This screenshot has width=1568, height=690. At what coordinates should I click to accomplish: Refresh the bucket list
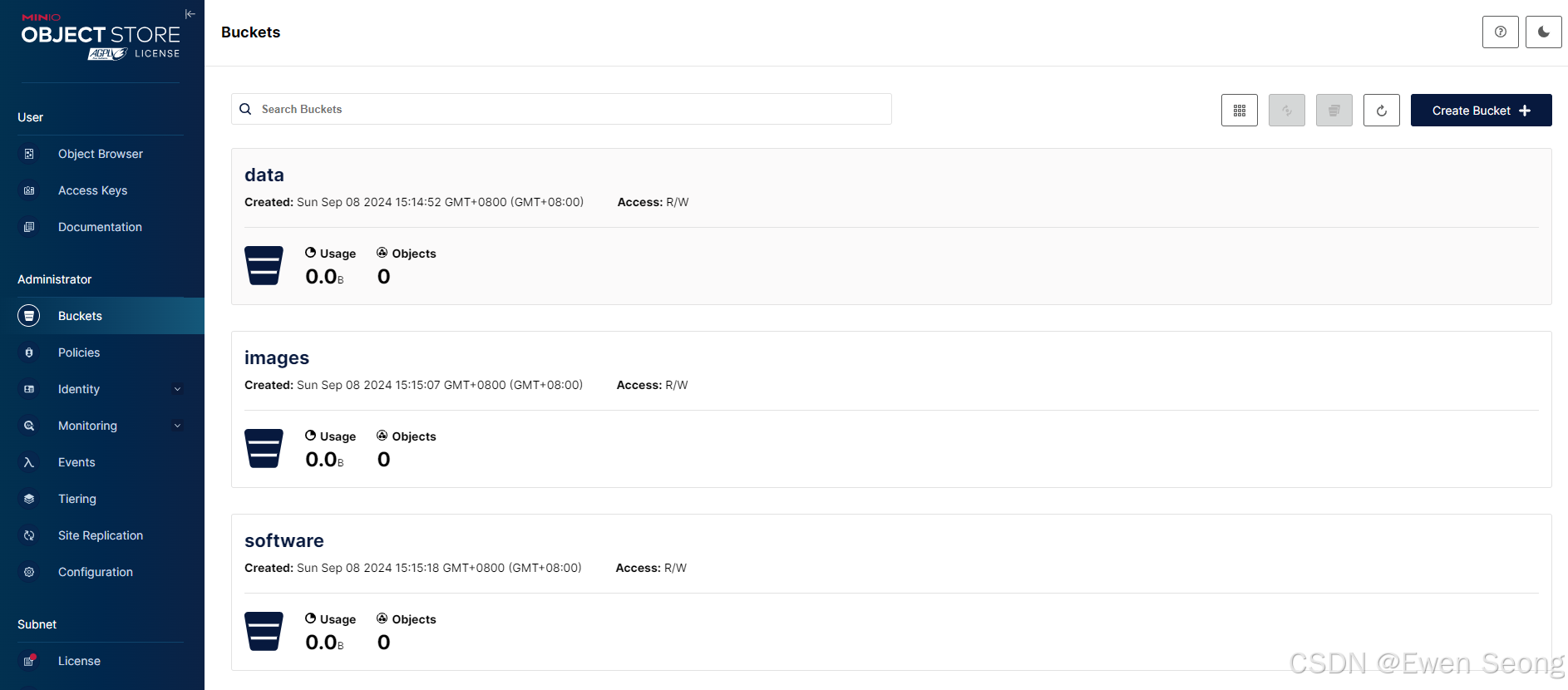pyautogui.click(x=1382, y=110)
